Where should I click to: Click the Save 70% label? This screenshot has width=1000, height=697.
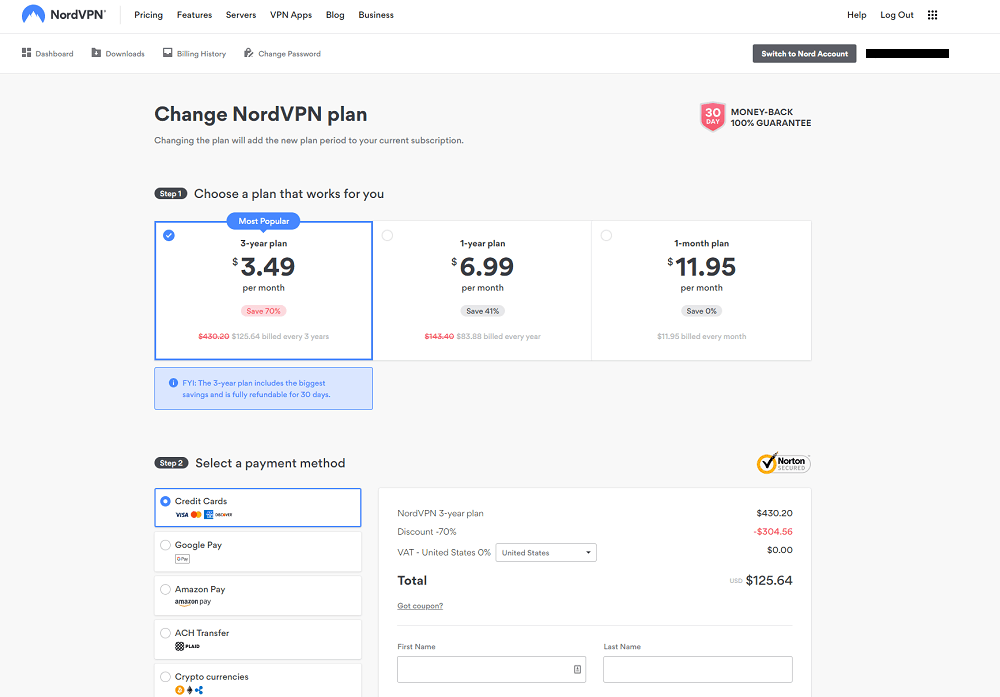point(263,311)
